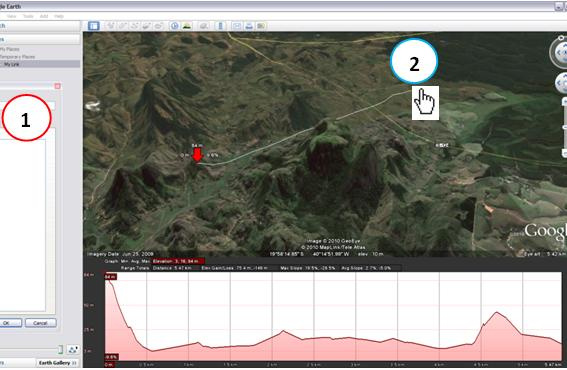Image resolution: width=567 pixels, height=370 pixels.
Task: Click the red arrow marker on the path
Action: point(197,156)
